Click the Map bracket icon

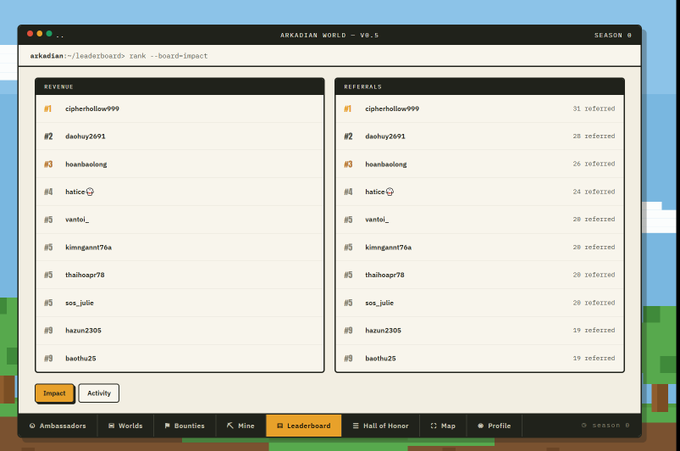[434, 426]
